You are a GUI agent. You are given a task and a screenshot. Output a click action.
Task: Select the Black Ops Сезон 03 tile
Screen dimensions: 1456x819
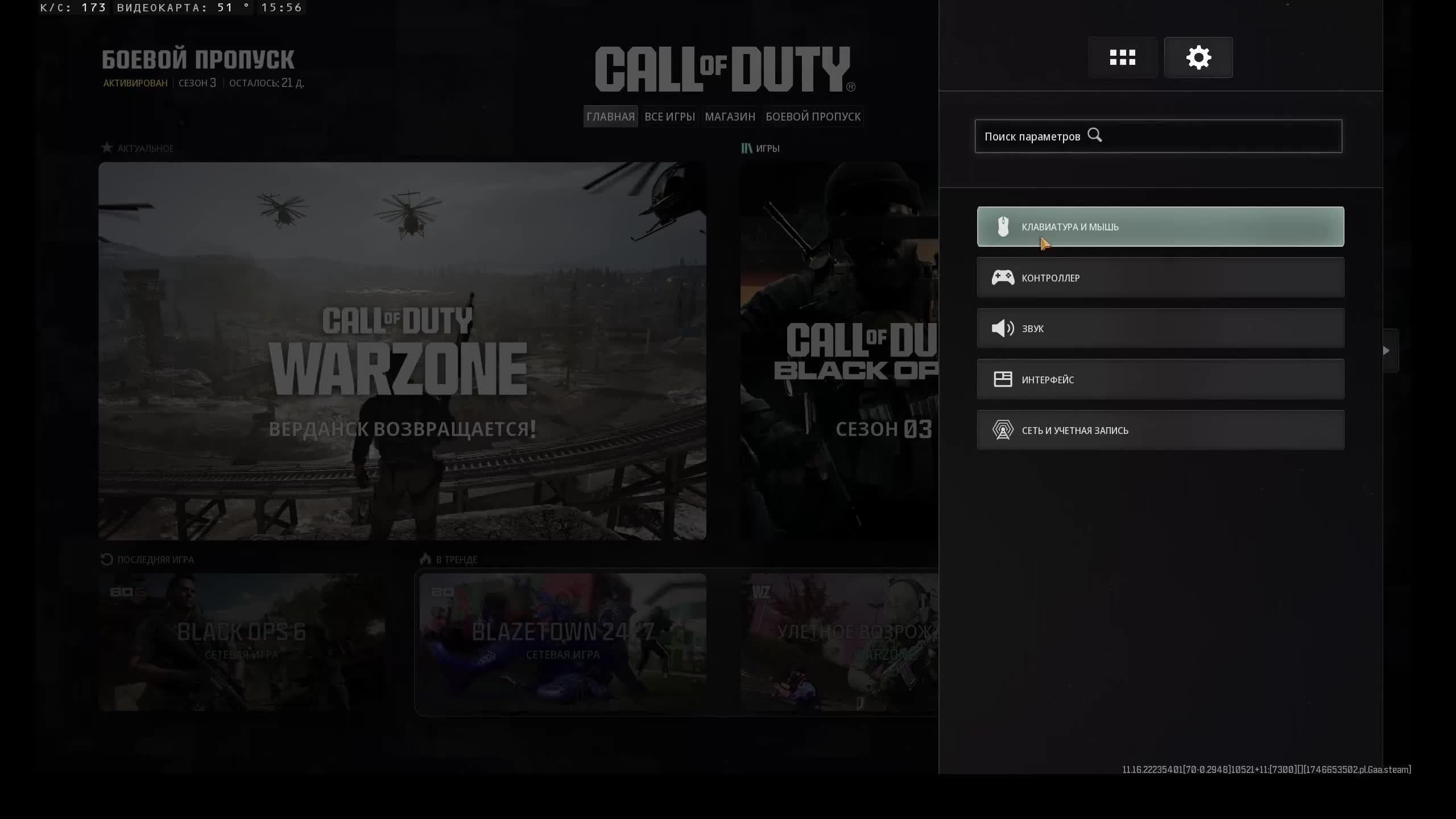point(839,351)
